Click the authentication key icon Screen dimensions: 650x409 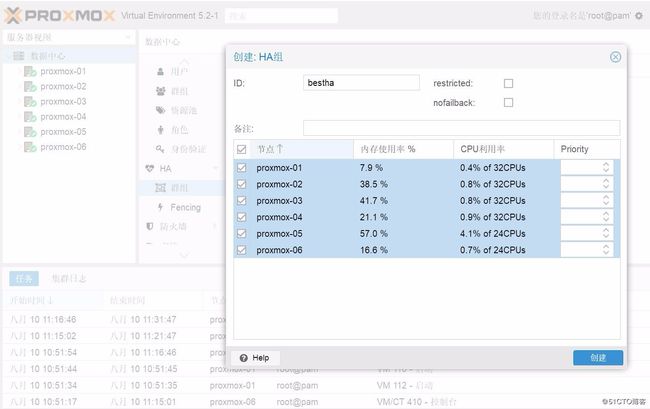click(x=160, y=149)
